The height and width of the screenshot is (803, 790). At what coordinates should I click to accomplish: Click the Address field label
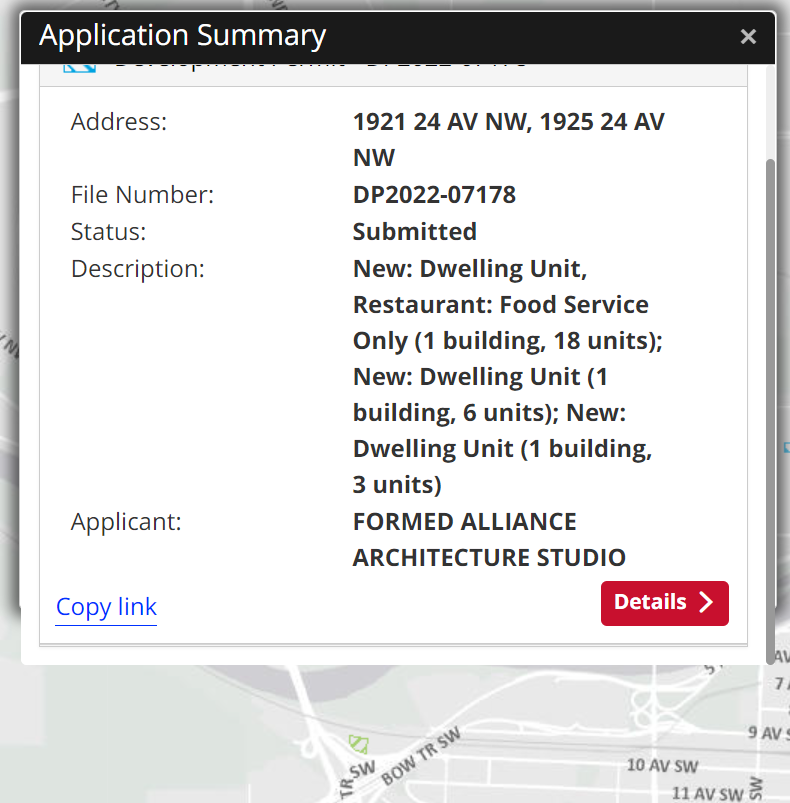(x=119, y=122)
